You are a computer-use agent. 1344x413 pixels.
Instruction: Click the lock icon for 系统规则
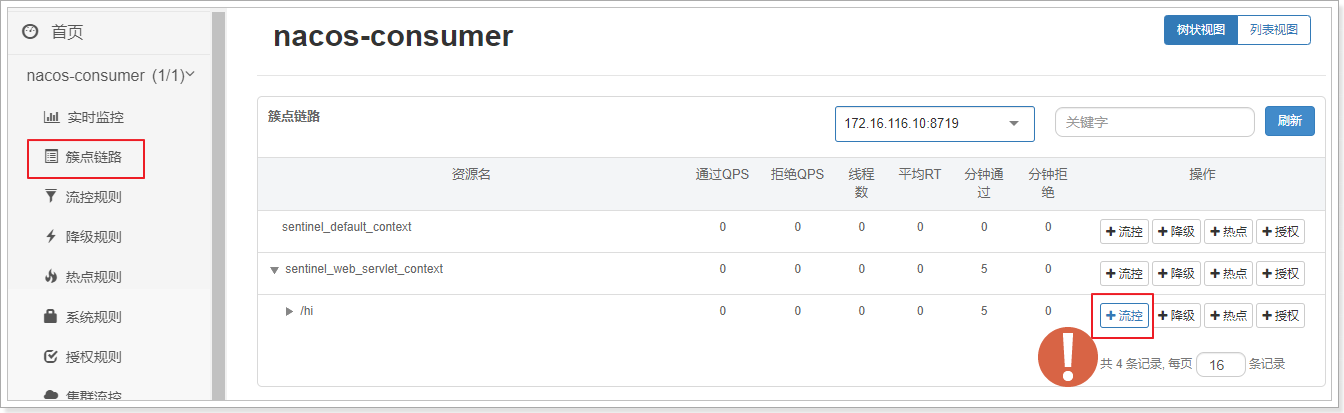(51, 317)
